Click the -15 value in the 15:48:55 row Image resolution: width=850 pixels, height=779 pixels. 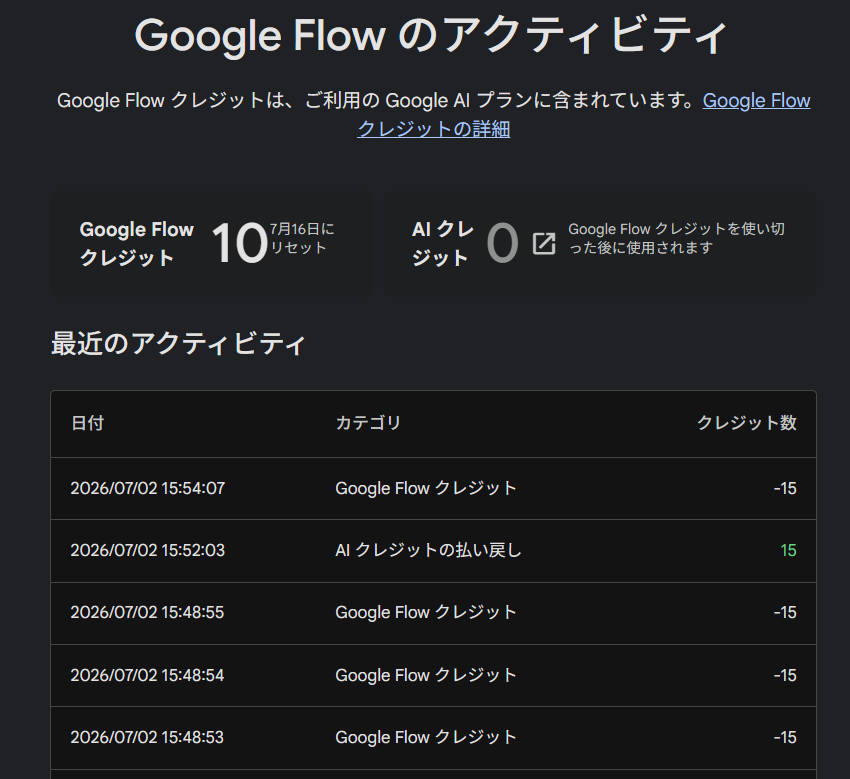(785, 613)
